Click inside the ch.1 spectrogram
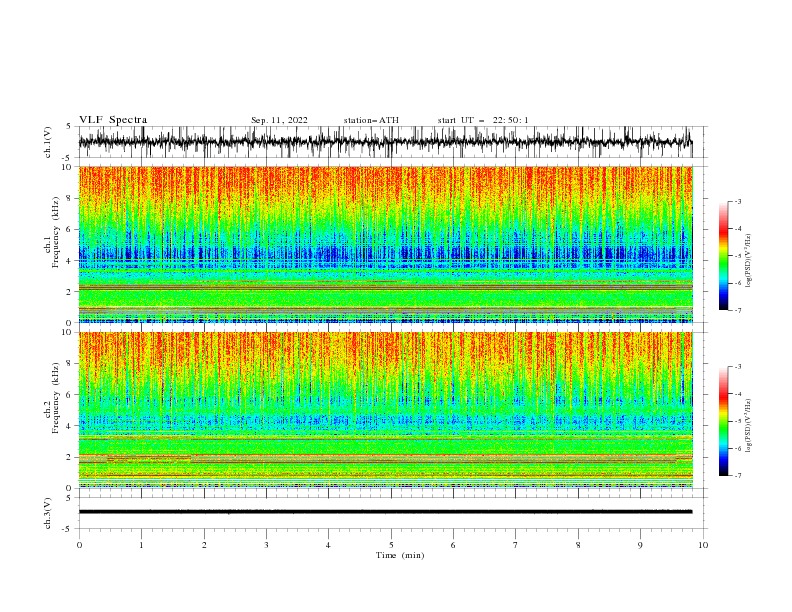 click(x=385, y=244)
